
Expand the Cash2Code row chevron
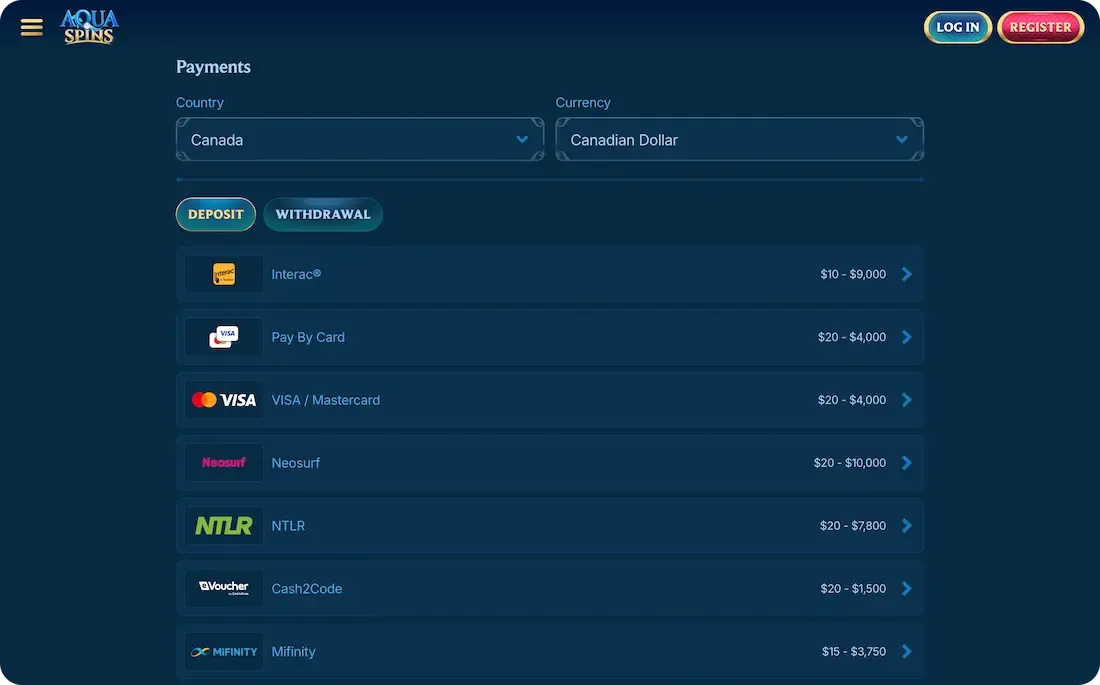[x=906, y=588]
